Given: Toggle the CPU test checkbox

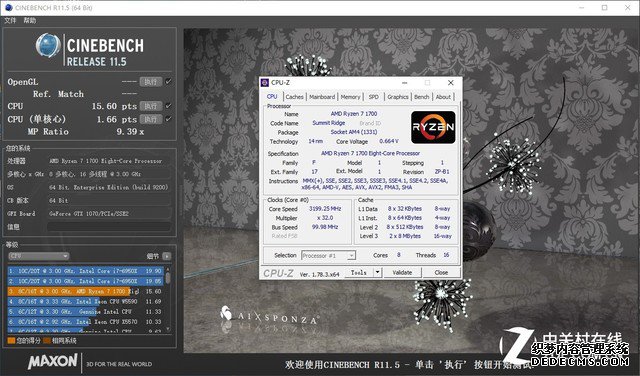Looking at the screenshot, I should 168,106.
